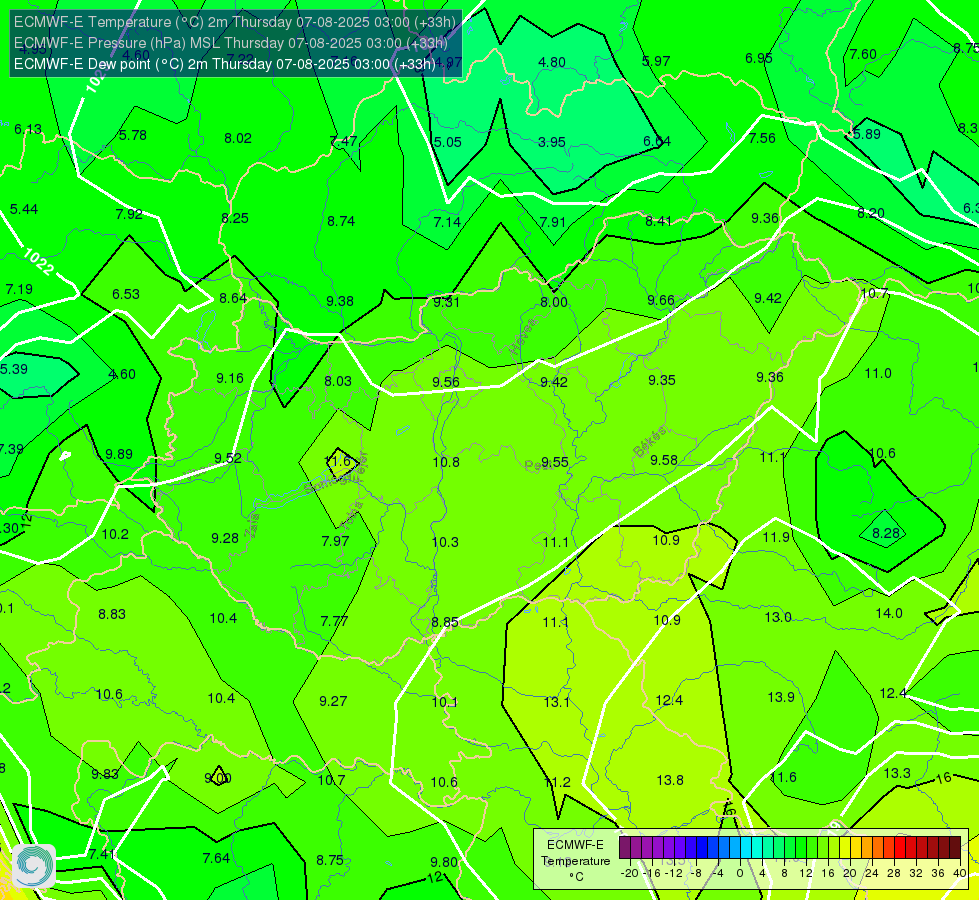Click the map value 9.56
The width and height of the screenshot is (979, 900).
[446, 382]
